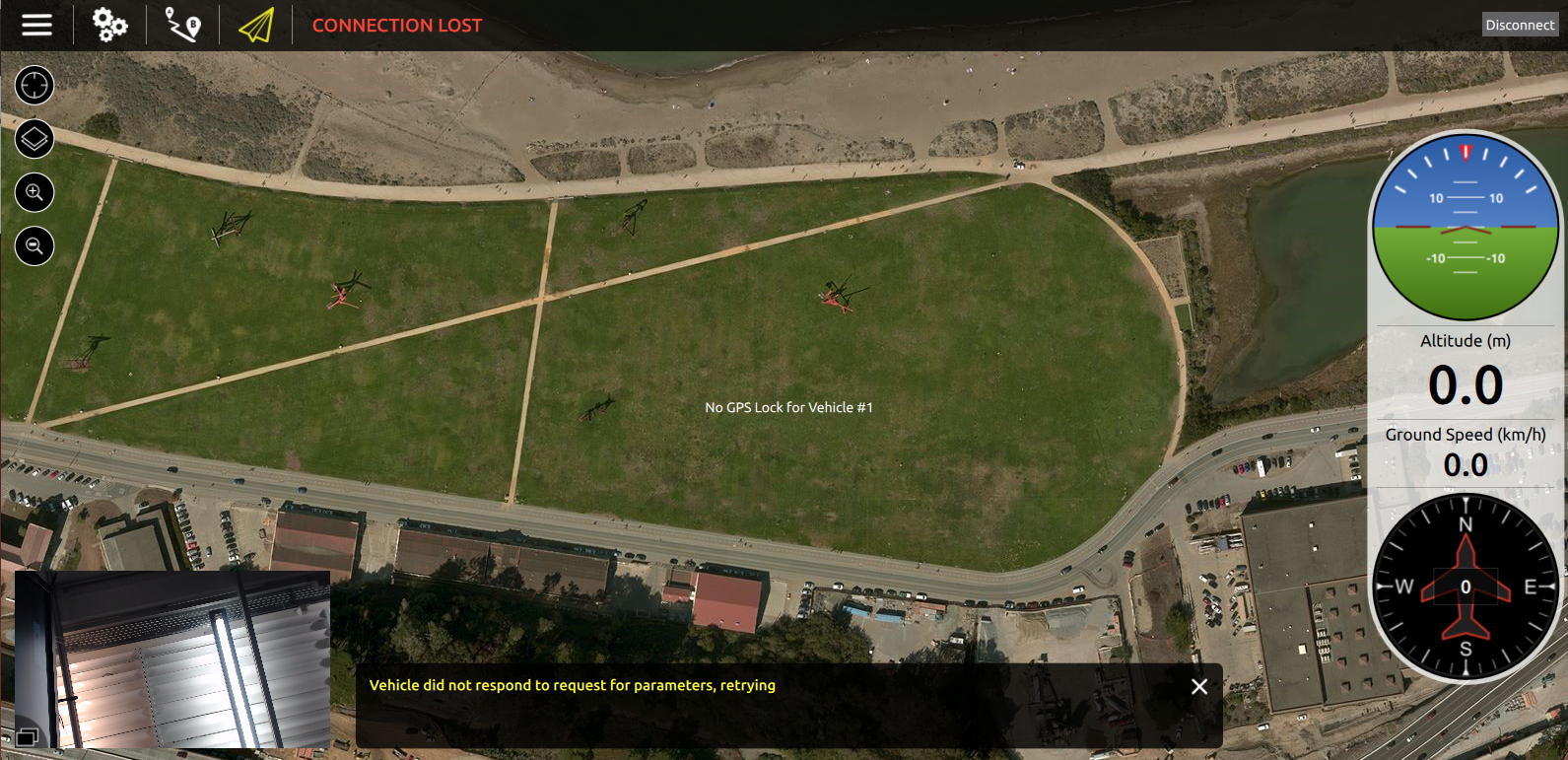
Task: Open the hamburger main menu
Action: click(x=36, y=25)
